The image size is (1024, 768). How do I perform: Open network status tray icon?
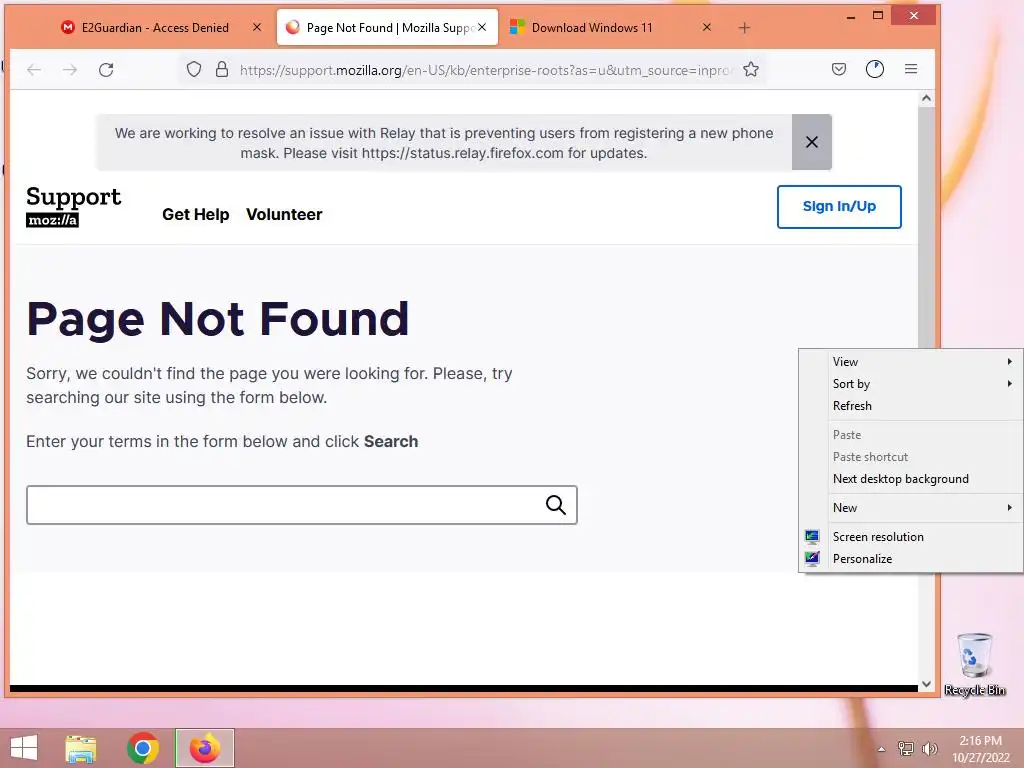pos(906,748)
